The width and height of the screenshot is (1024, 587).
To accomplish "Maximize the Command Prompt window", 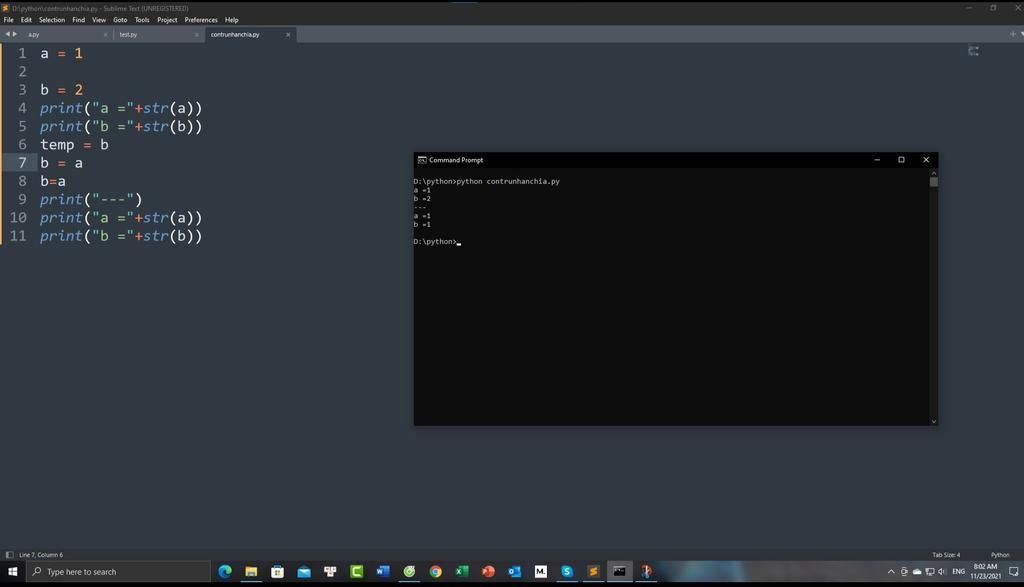I will point(901,160).
